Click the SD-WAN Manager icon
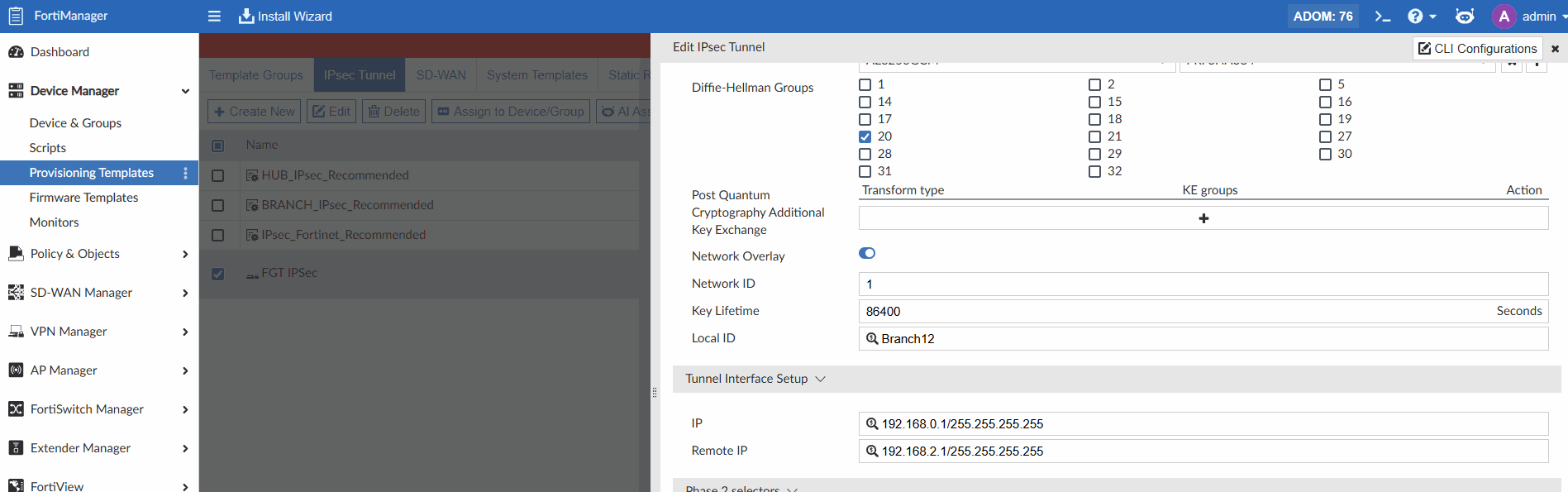The width and height of the screenshot is (1568, 492). 16,292
